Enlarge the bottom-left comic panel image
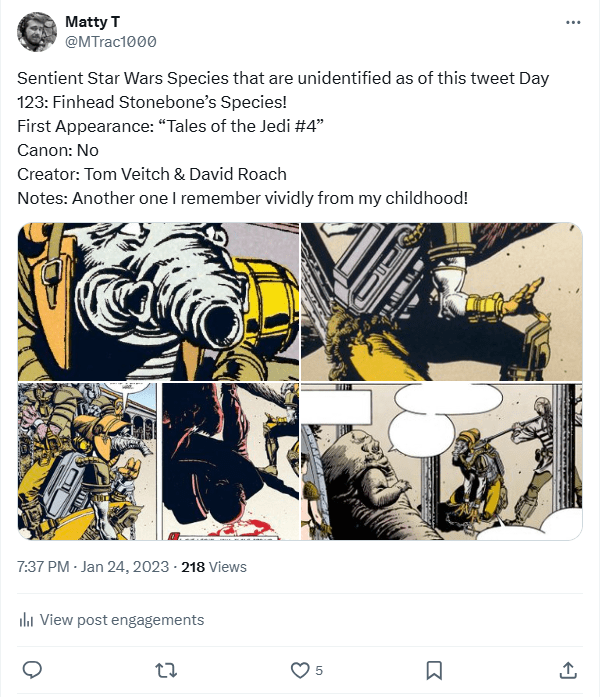 tap(158, 461)
